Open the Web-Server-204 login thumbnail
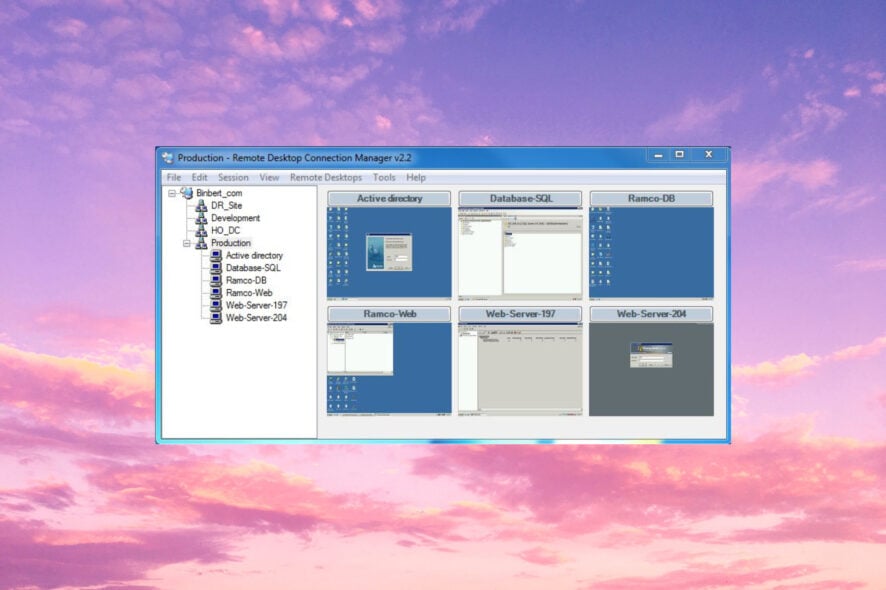Image resolution: width=886 pixels, height=590 pixels. 652,369
